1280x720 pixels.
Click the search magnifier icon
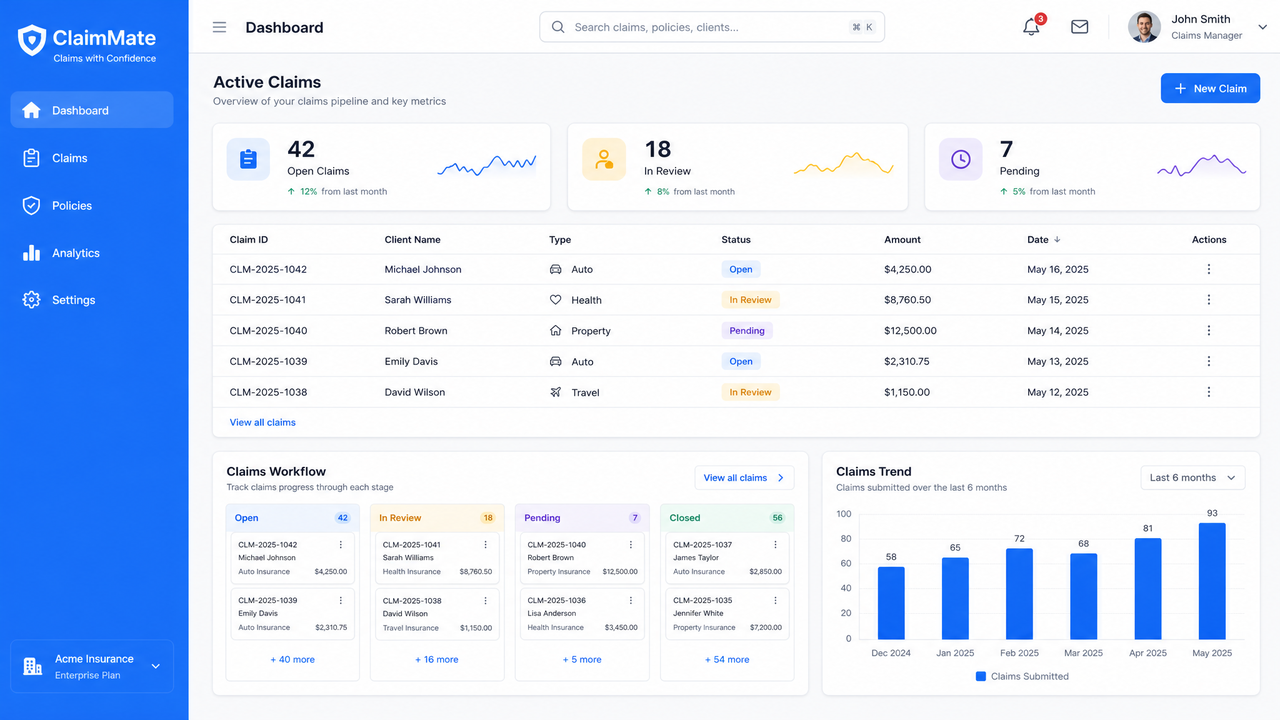coord(558,27)
